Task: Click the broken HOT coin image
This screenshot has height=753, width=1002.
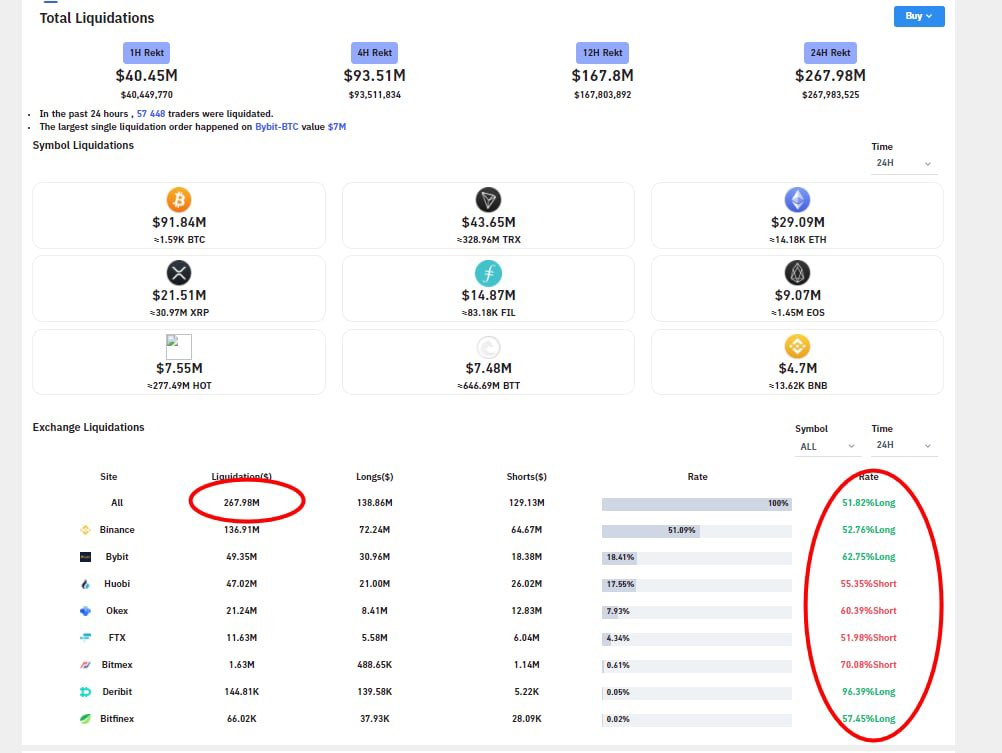Action: (x=179, y=346)
